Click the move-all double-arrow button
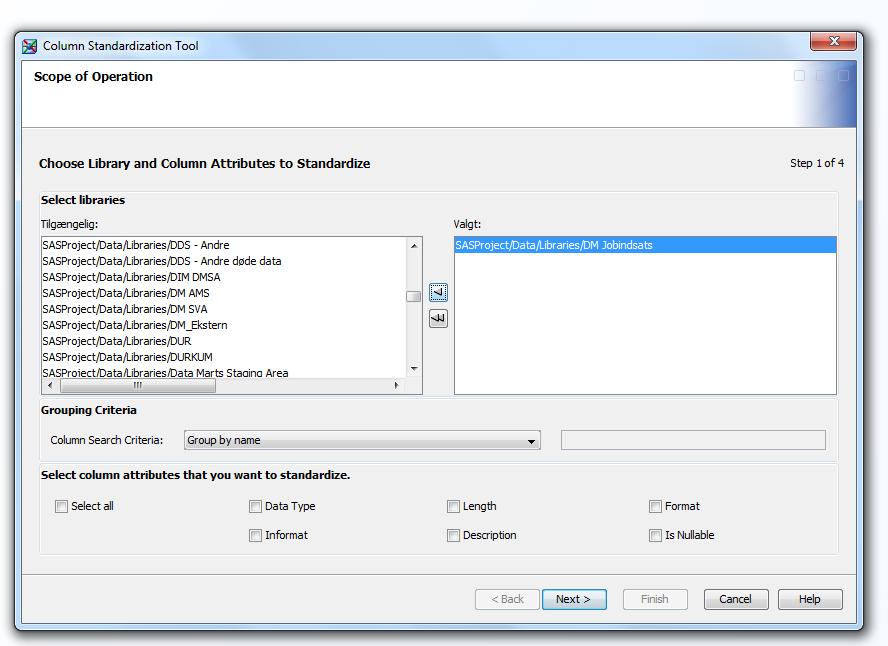The height and width of the screenshot is (646, 888). click(438, 318)
